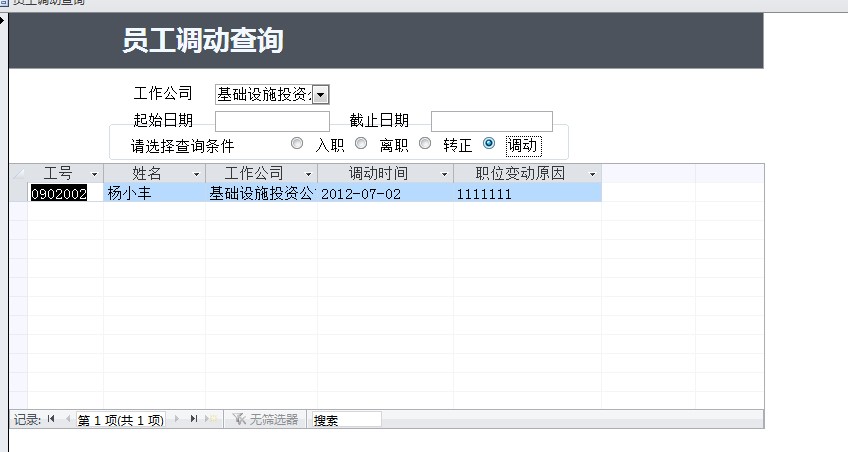Open the 职位变动原因 column filter dropdown
The image size is (848, 452).
click(592, 174)
